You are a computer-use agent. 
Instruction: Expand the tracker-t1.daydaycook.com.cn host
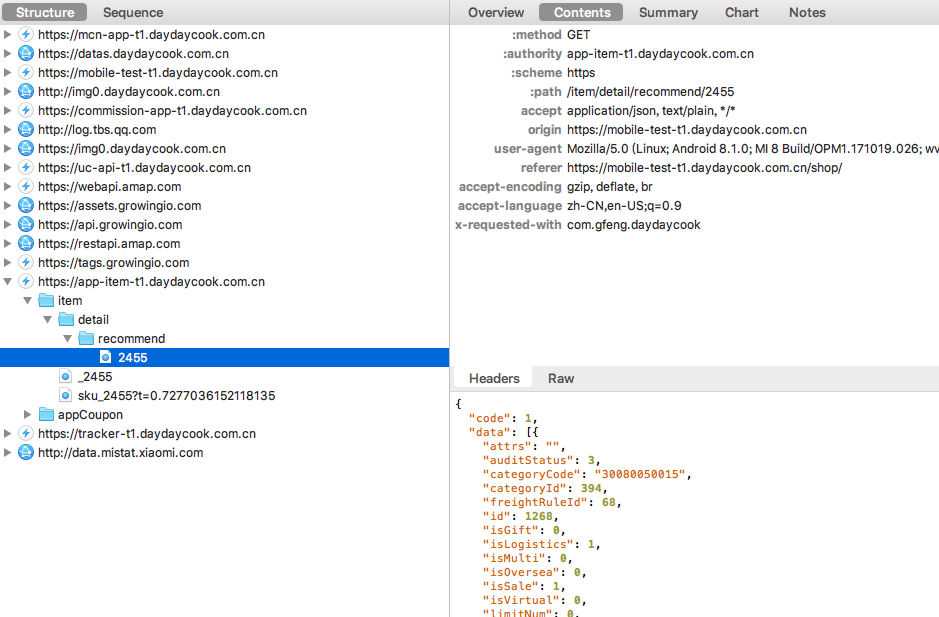9,434
